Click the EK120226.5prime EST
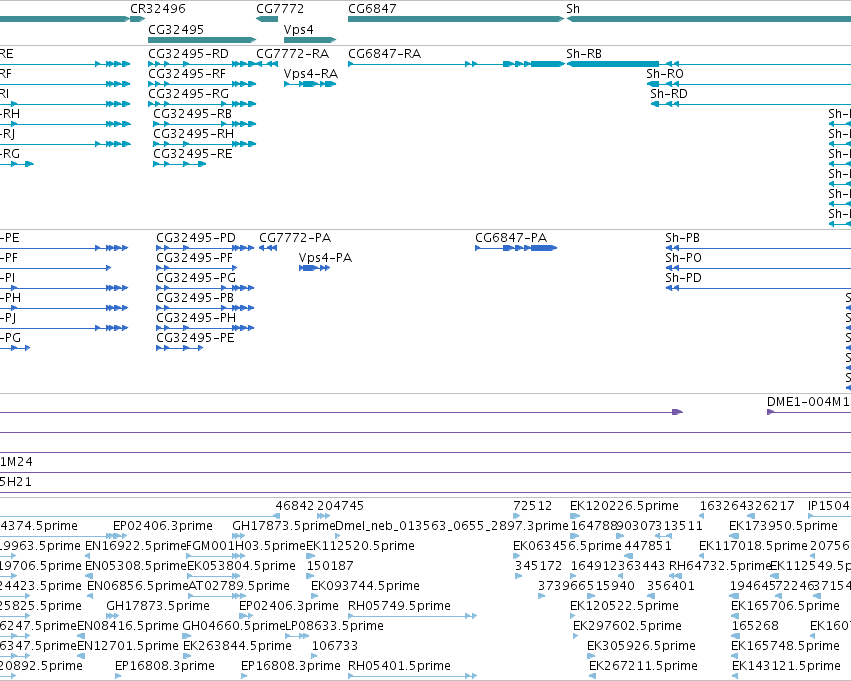This screenshot has width=851, height=681. (624, 506)
